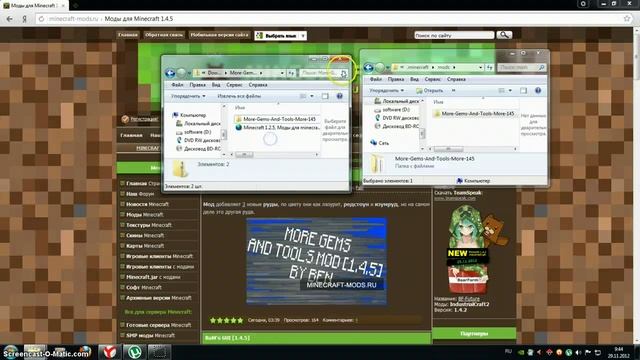The height and width of the screenshot is (360, 640).
Task: Toggle preview pane in archive window
Action: 325,96
